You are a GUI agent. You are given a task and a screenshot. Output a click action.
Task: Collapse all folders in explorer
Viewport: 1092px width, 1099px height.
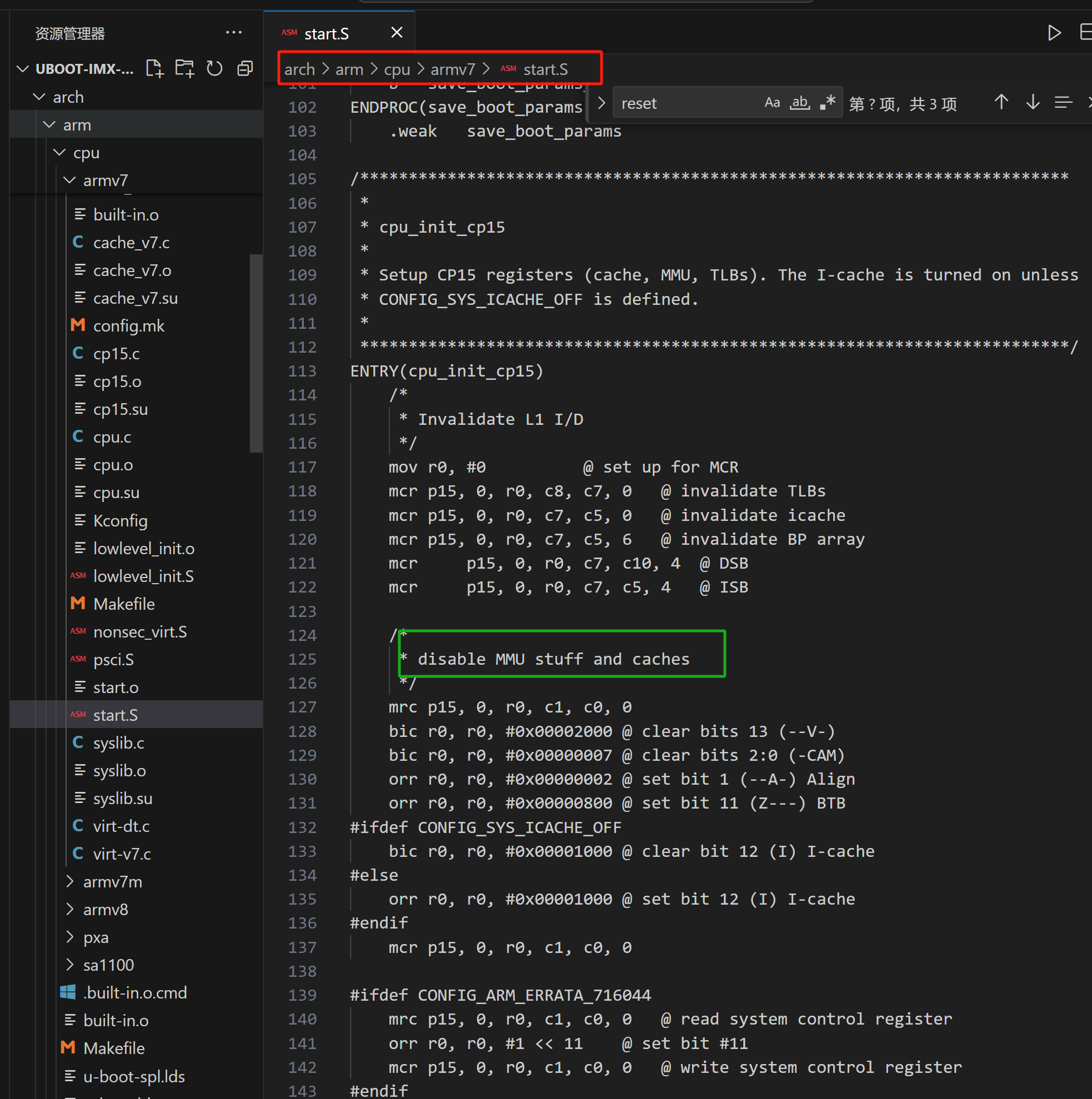(x=246, y=69)
